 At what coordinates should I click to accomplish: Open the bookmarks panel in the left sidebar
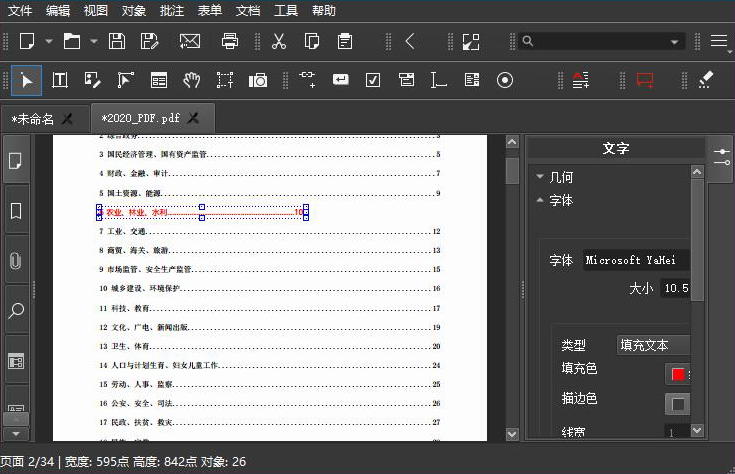click(x=16, y=211)
